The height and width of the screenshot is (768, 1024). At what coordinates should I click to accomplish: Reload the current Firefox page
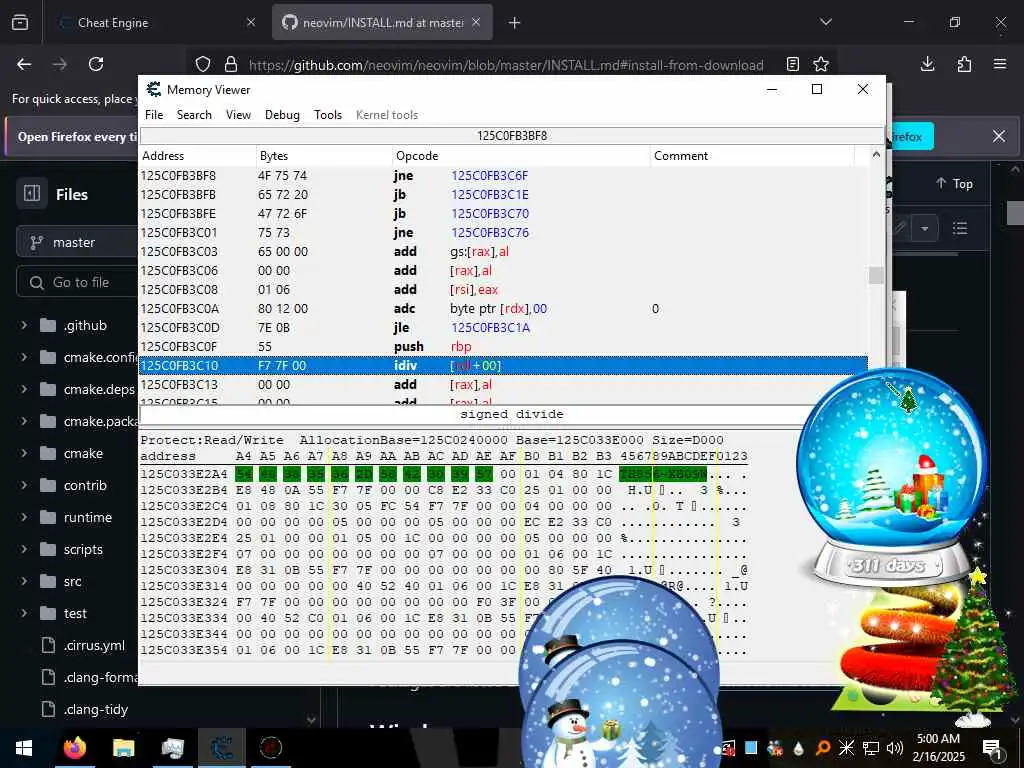pos(96,64)
